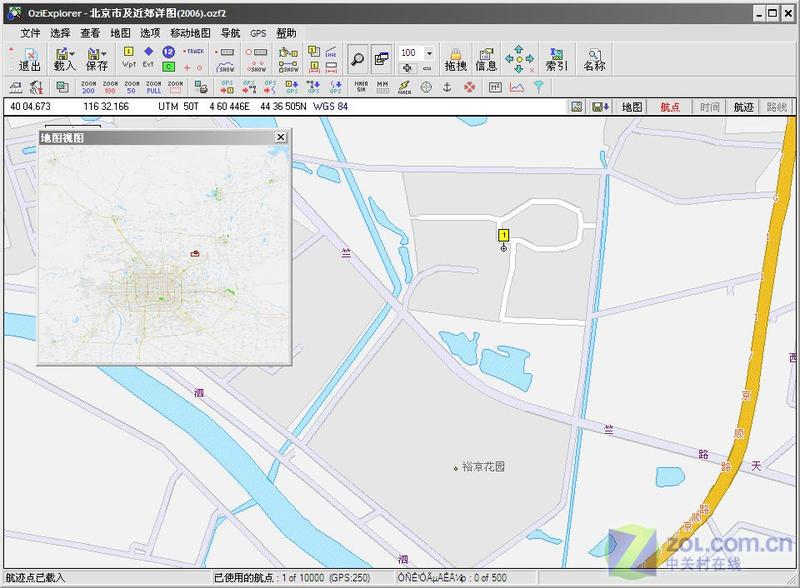Click the crosshair target icon
Screen dimensions: 800x588
(426, 87)
